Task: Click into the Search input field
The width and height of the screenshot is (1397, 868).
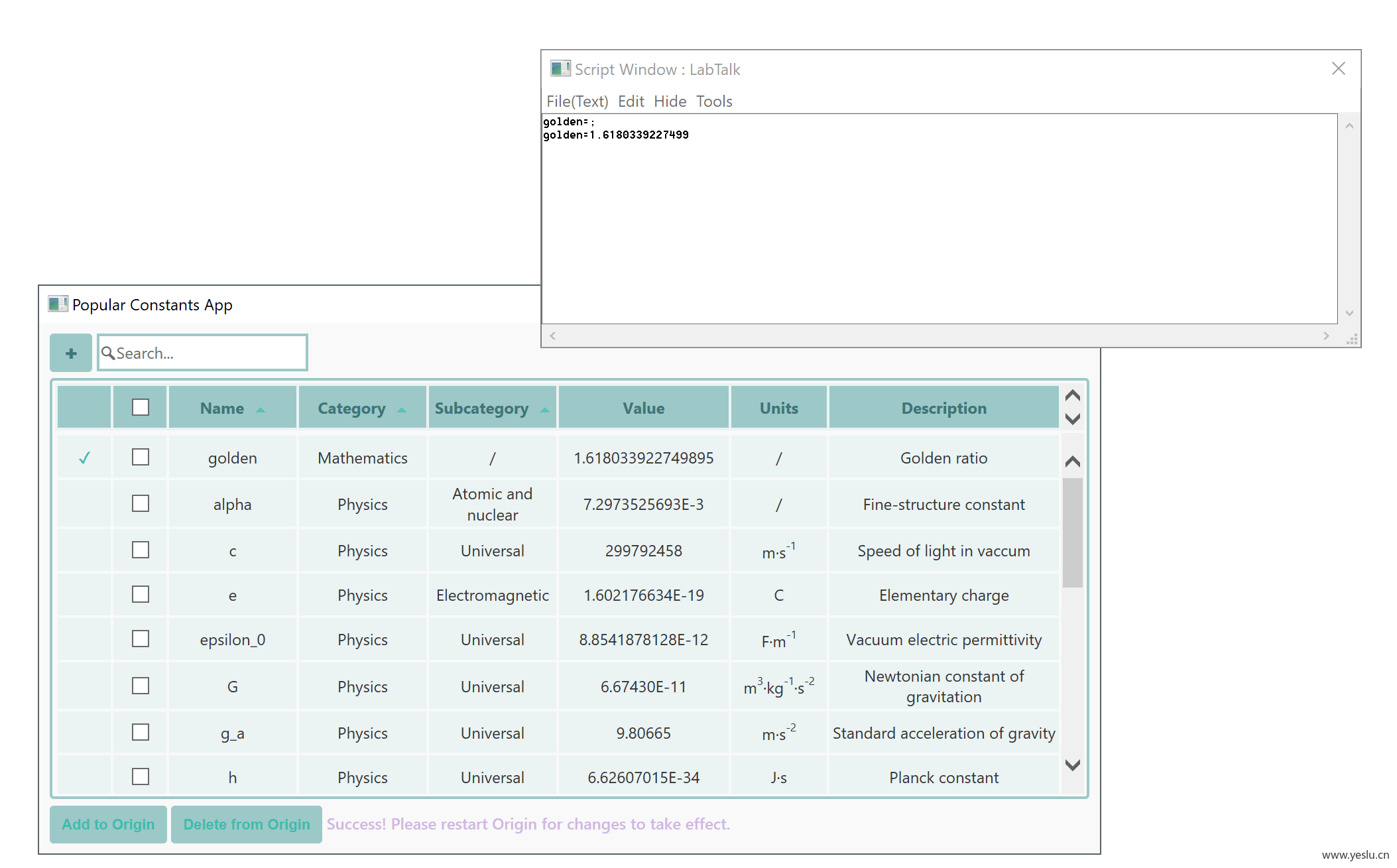Action: [202, 353]
